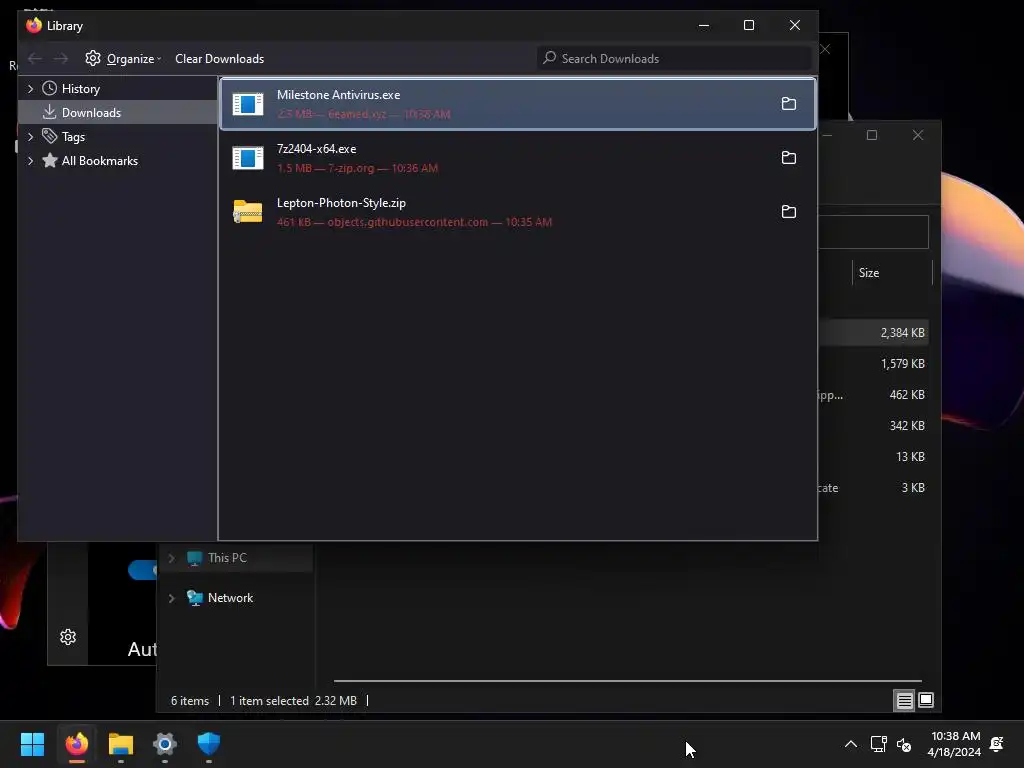Maximize the File Explorer window
1024x768 pixels.
[872, 135]
